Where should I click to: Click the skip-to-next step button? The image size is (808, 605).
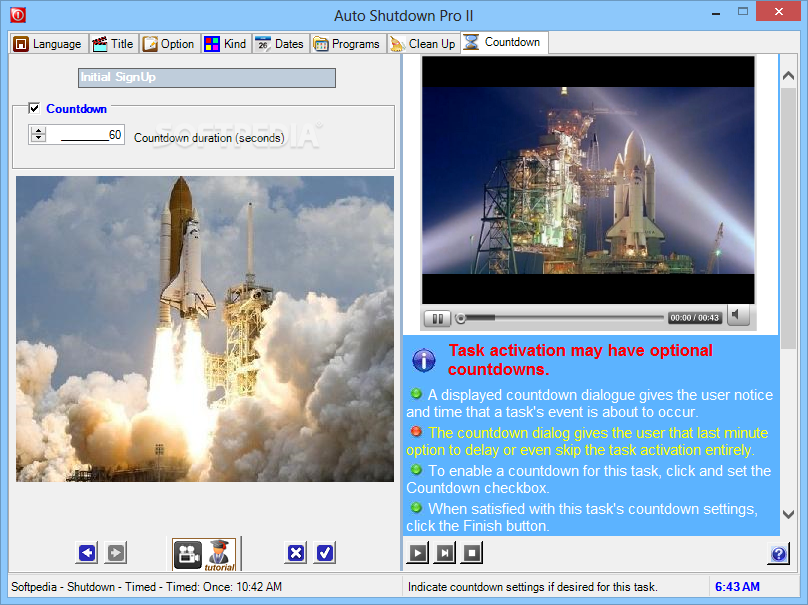[x=445, y=553]
